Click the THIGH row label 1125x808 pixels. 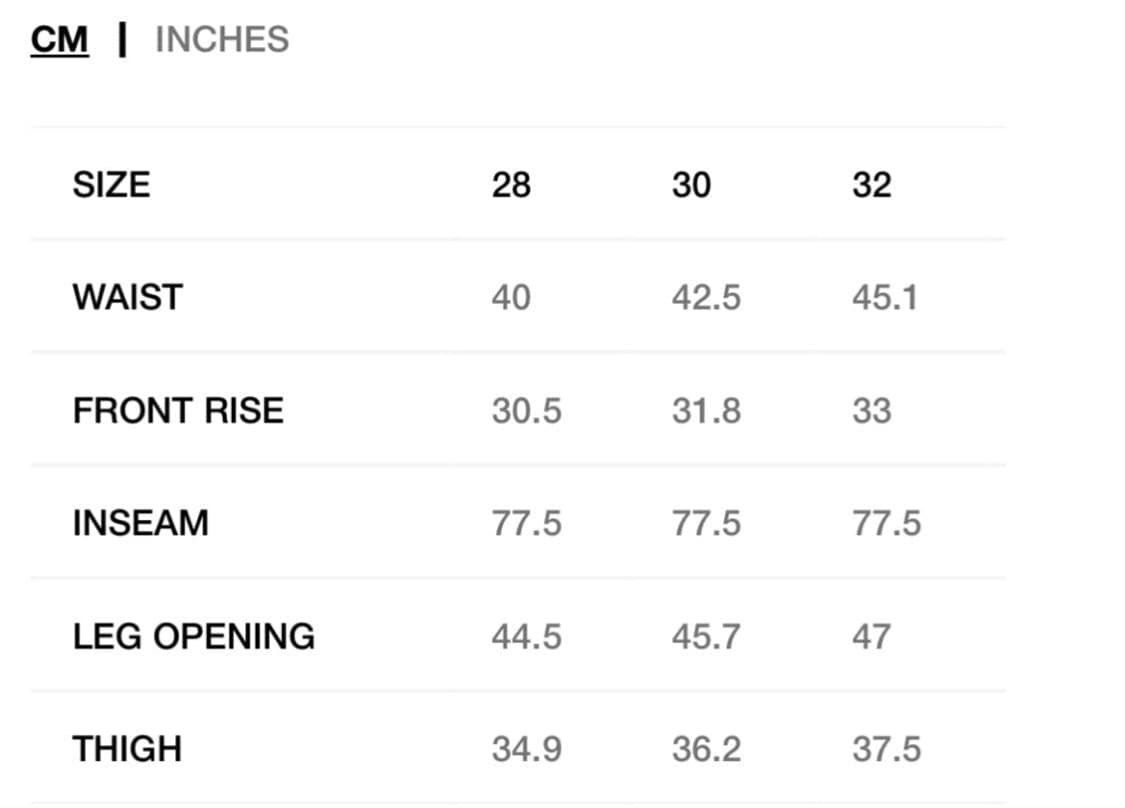[x=127, y=749]
